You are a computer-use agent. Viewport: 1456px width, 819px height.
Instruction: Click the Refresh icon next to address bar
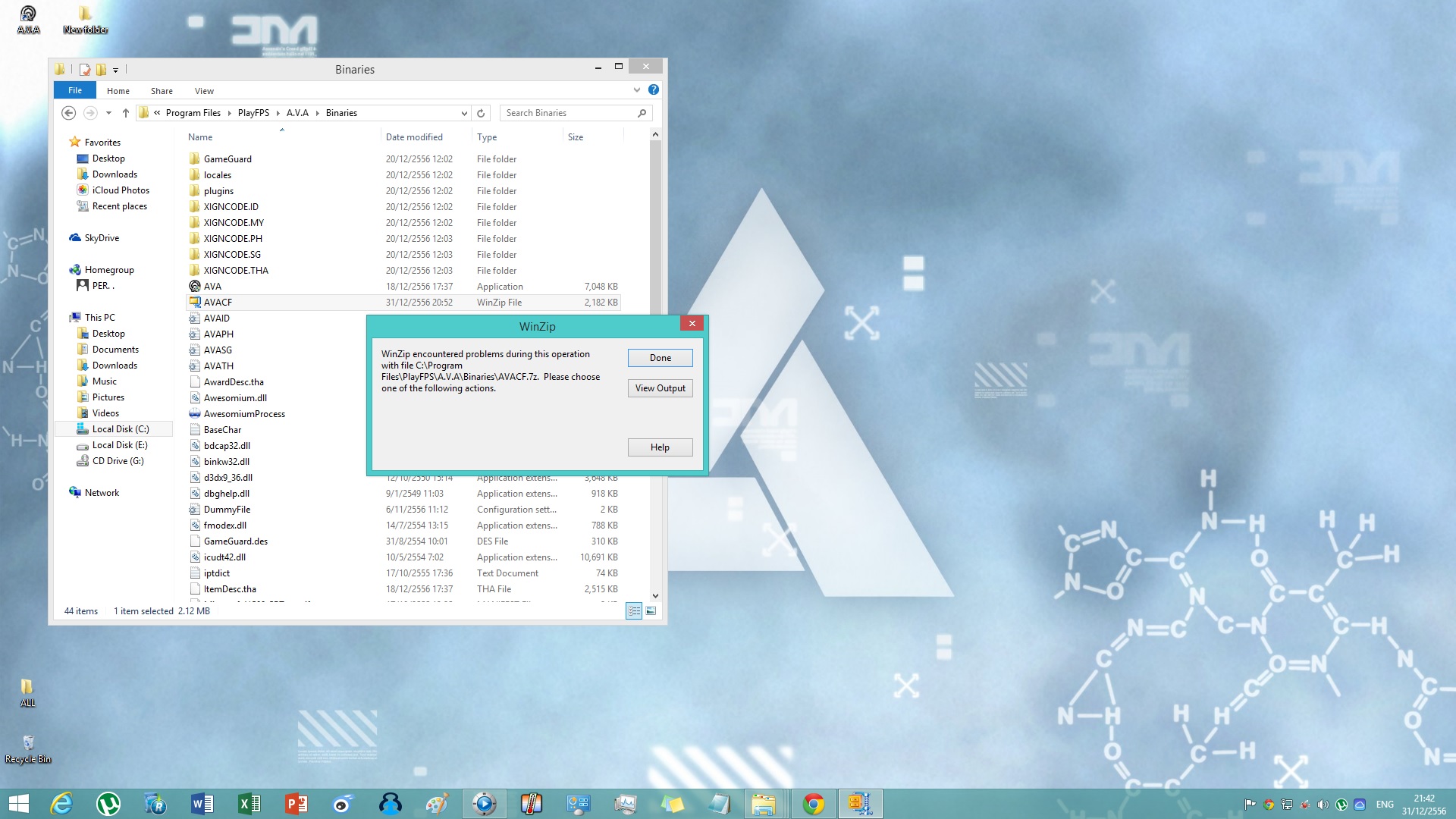pos(481,113)
